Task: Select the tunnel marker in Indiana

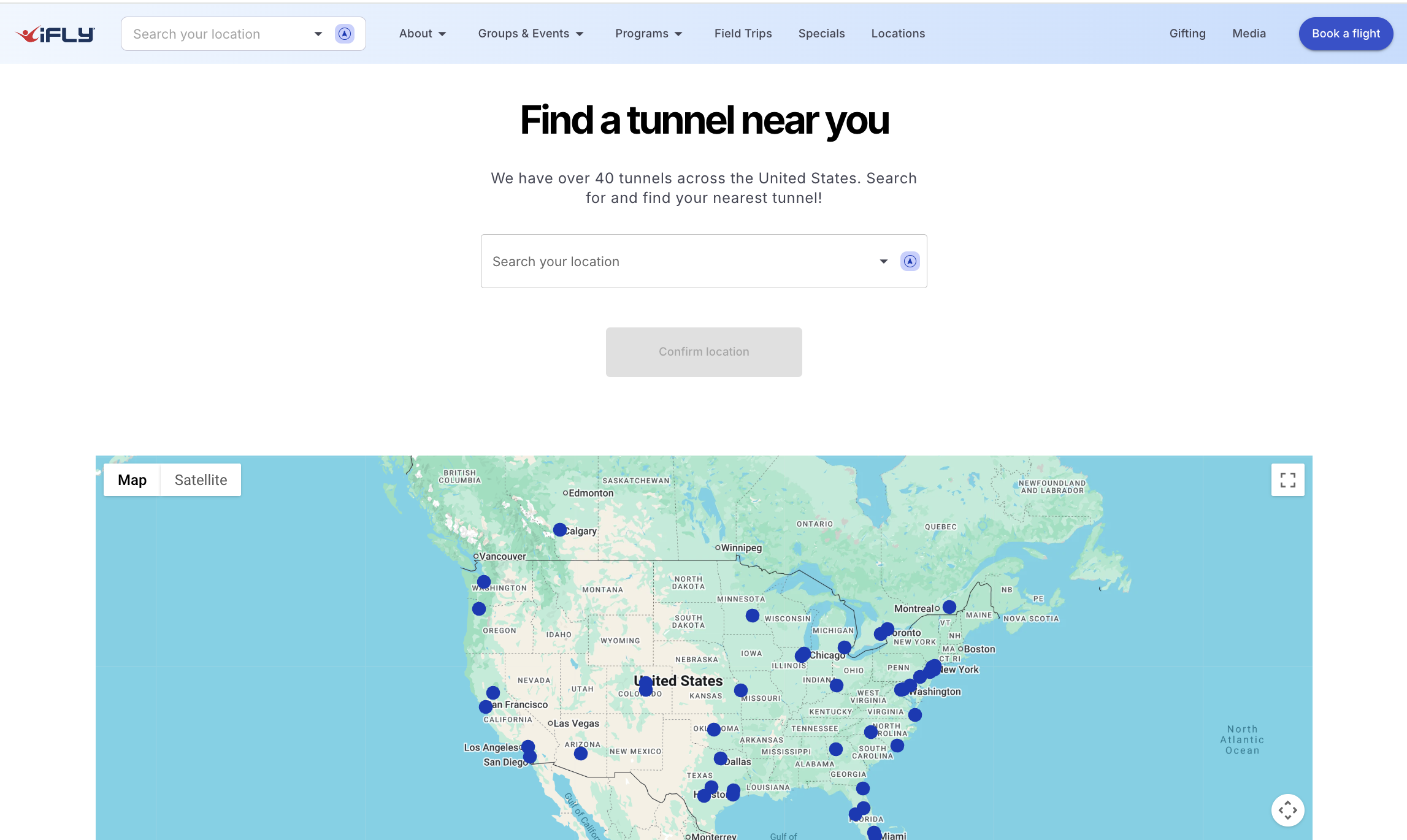Action: 837,685
